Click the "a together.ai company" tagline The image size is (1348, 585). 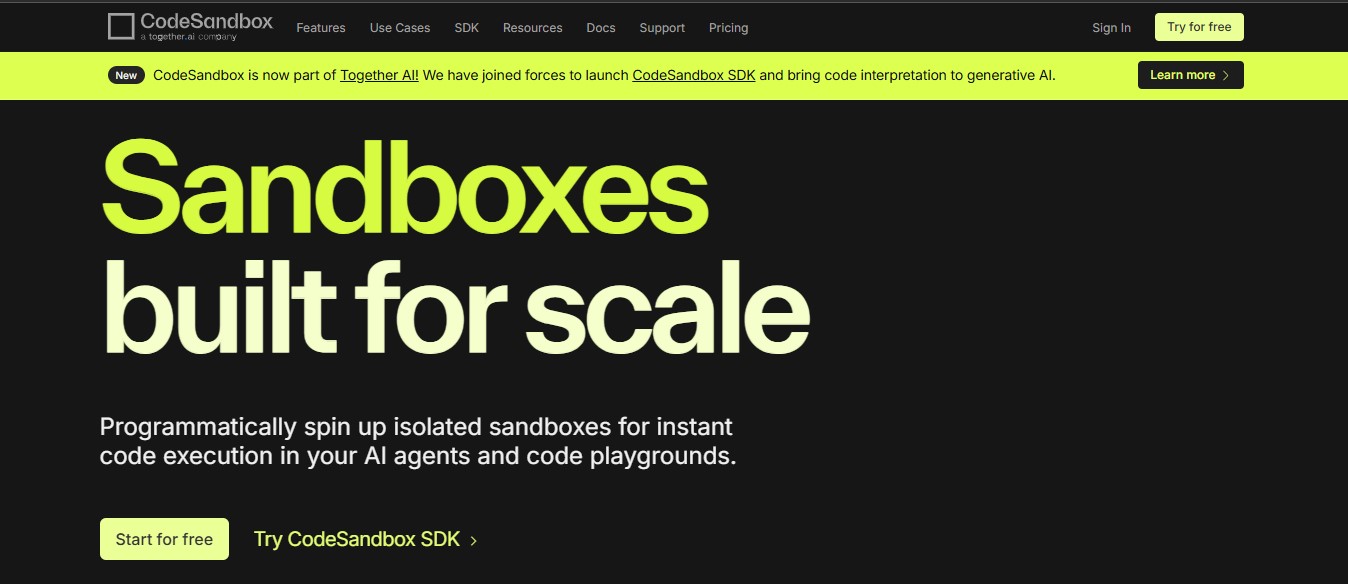click(x=188, y=37)
